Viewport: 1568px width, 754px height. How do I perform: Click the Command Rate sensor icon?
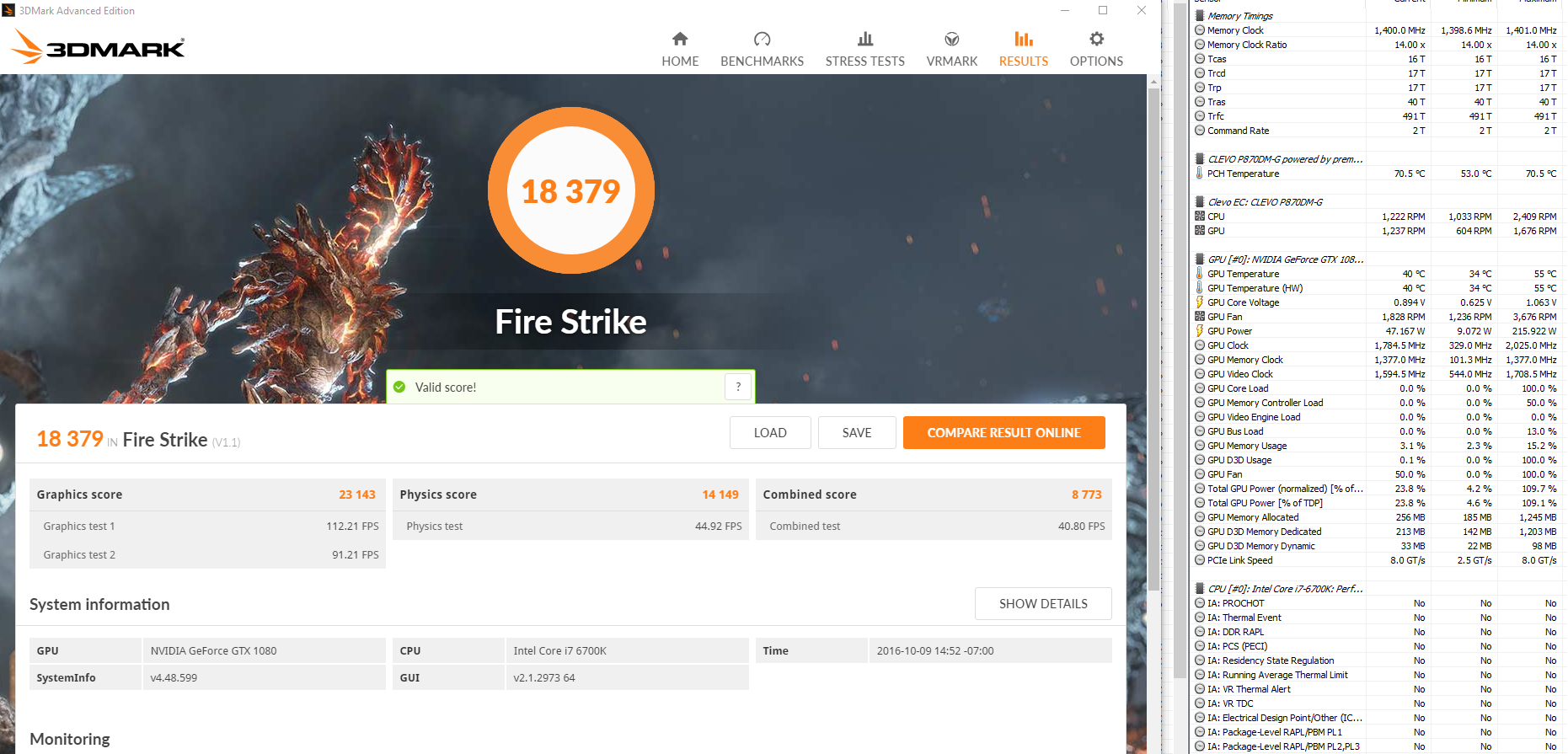(1200, 131)
